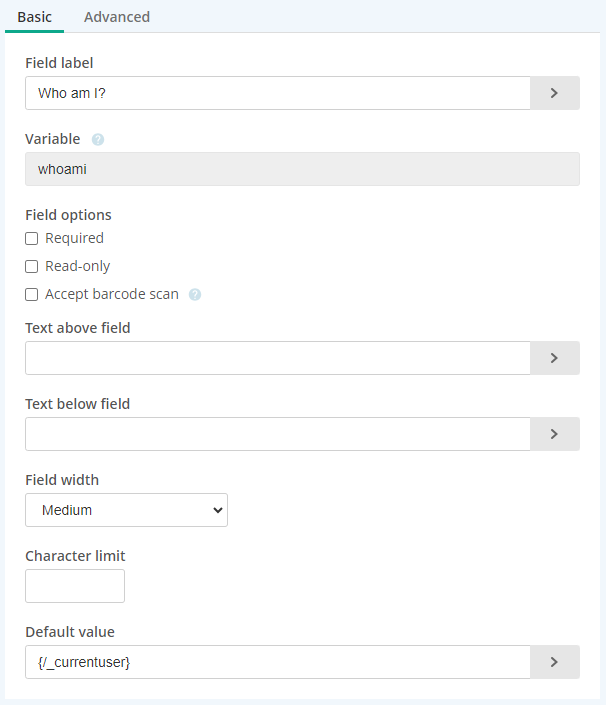The image size is (606, 705).
Task: Check the Accept barcode scan option
Action: pyautogui.click(x=32, y=295)
